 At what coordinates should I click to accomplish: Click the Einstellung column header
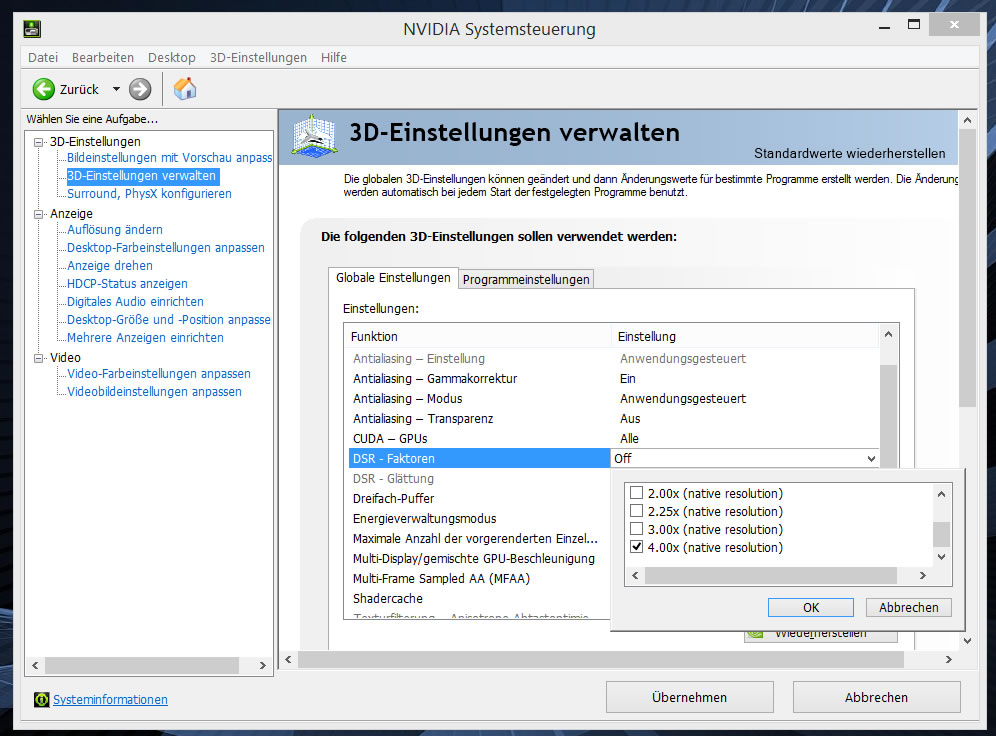[746, 337]
